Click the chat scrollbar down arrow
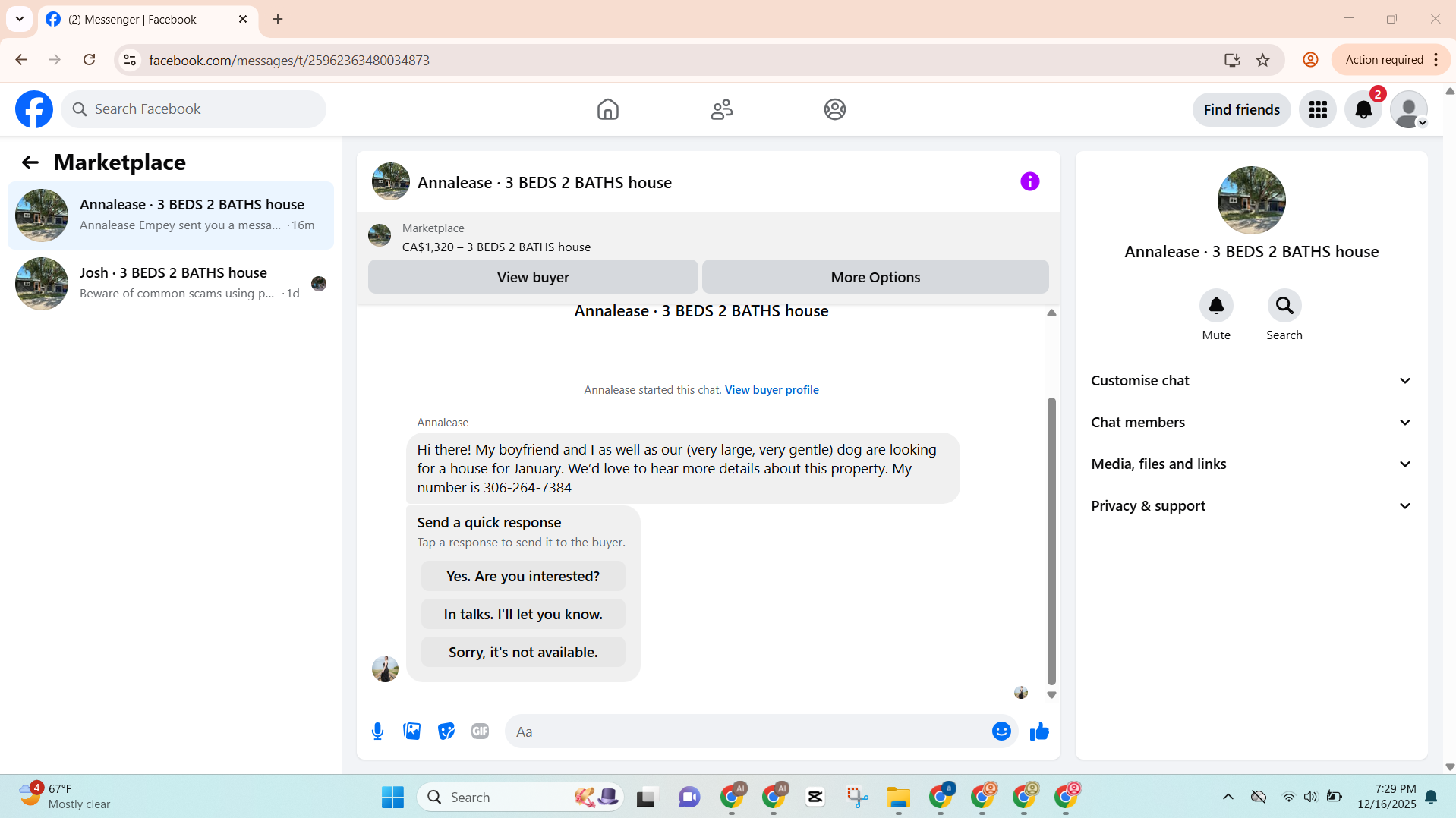The image size is (1456, 818). click(x=1051, y=695)
